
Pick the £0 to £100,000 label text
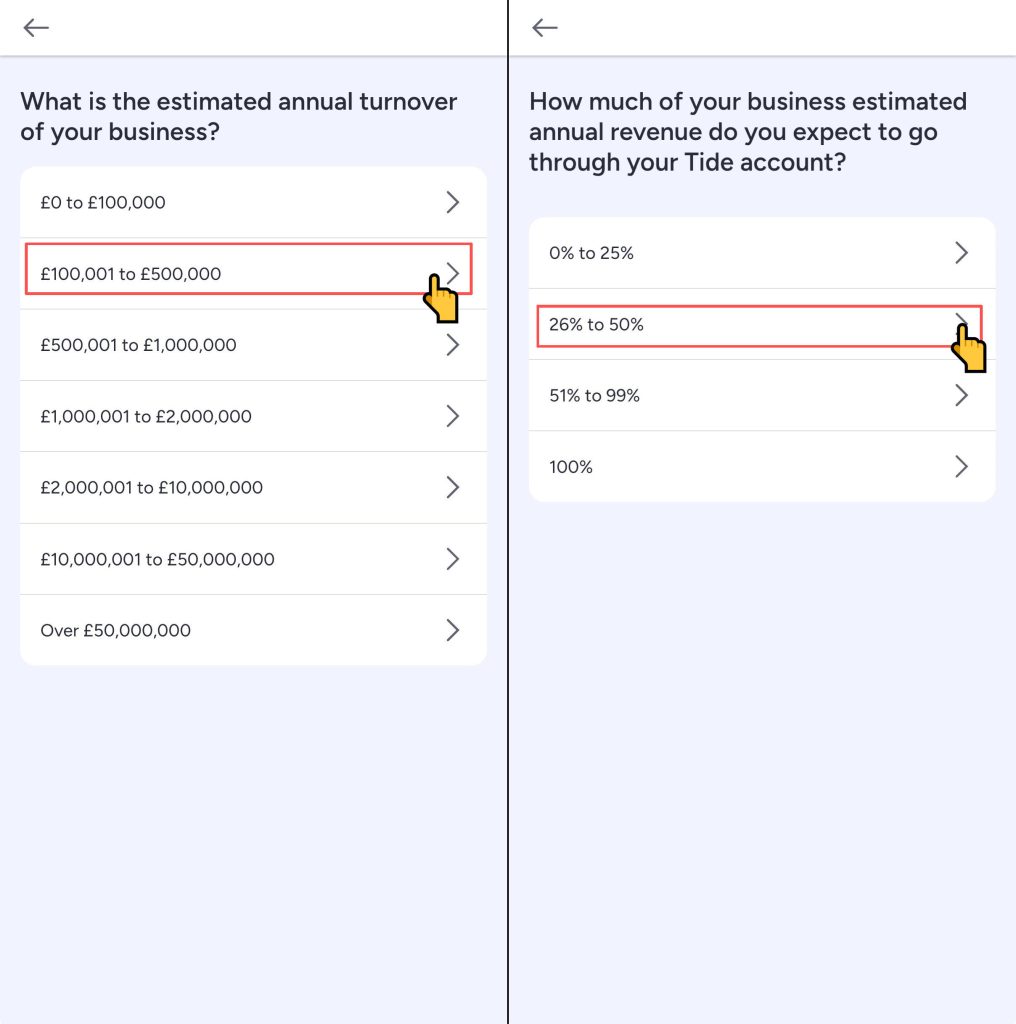pyautogui.click(x=103, y=203)
